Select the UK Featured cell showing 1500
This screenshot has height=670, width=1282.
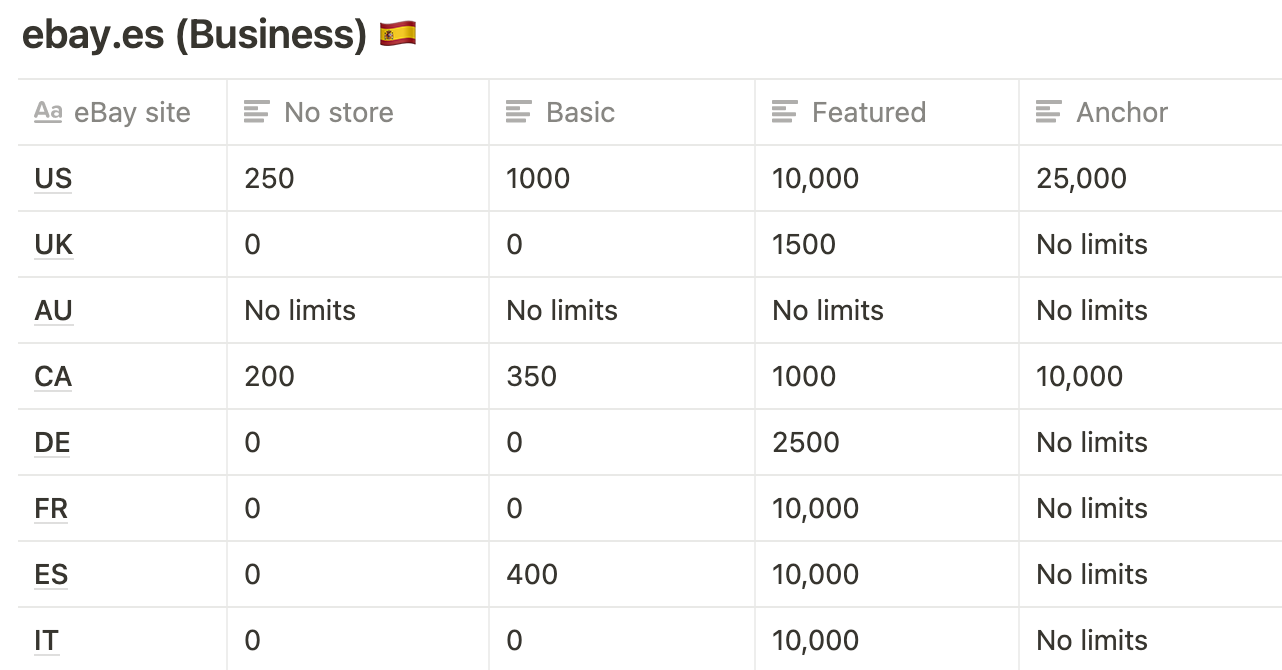pyautogui.click(x=887, y=244)
